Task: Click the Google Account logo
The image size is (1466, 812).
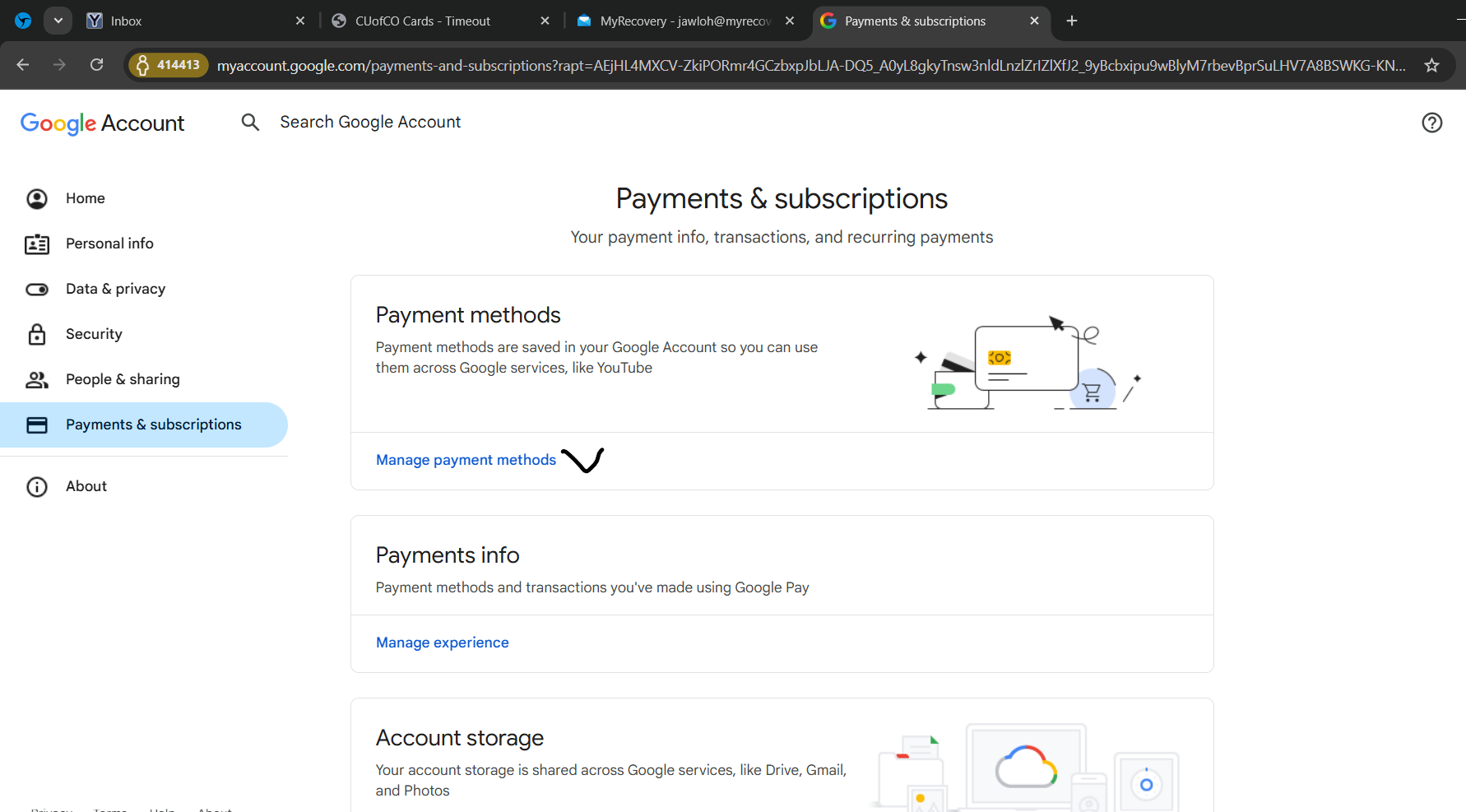Action: 102,123
